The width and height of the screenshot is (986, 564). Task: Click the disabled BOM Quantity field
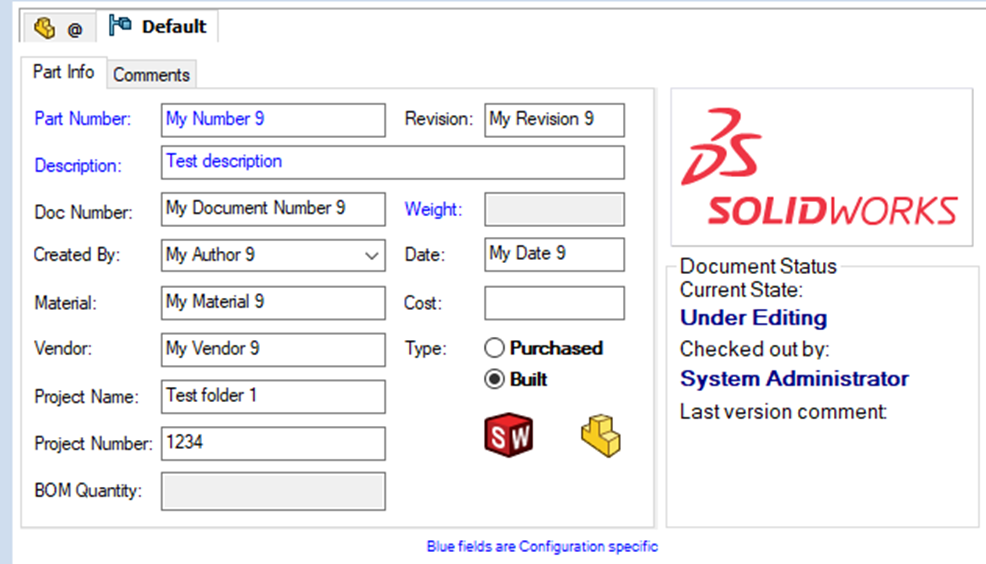click(x=273, y=491)
